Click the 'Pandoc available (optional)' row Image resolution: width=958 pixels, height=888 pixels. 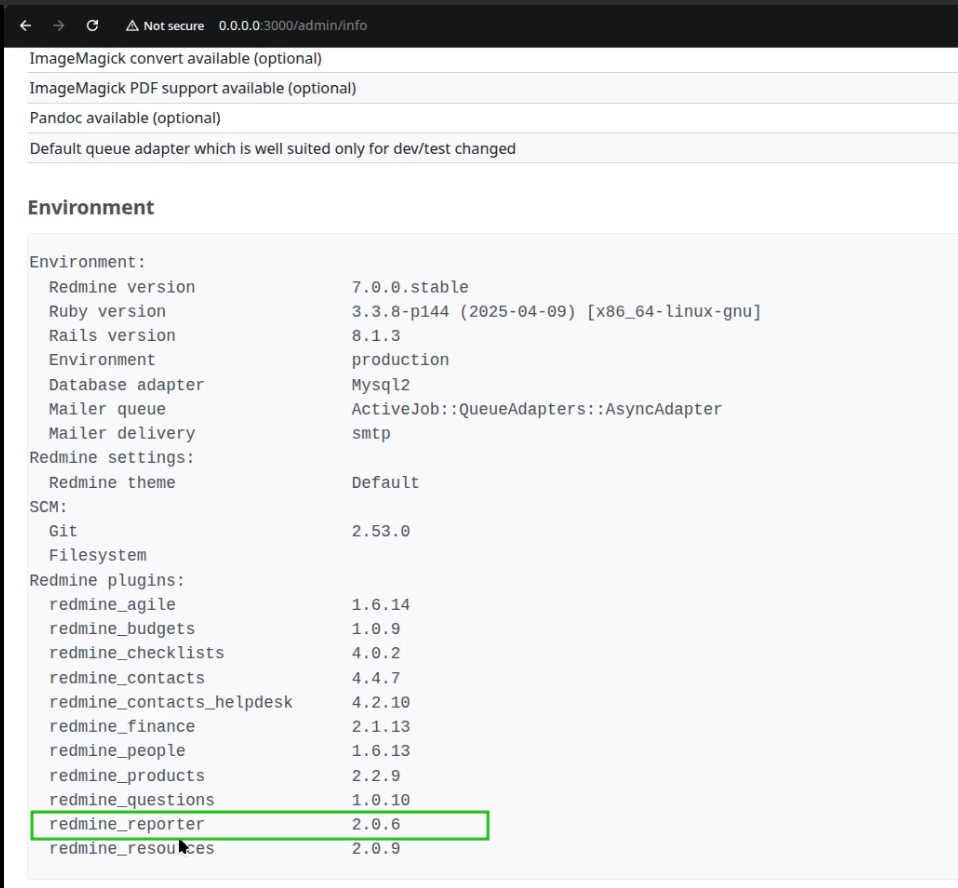click(x=492, y=118)
